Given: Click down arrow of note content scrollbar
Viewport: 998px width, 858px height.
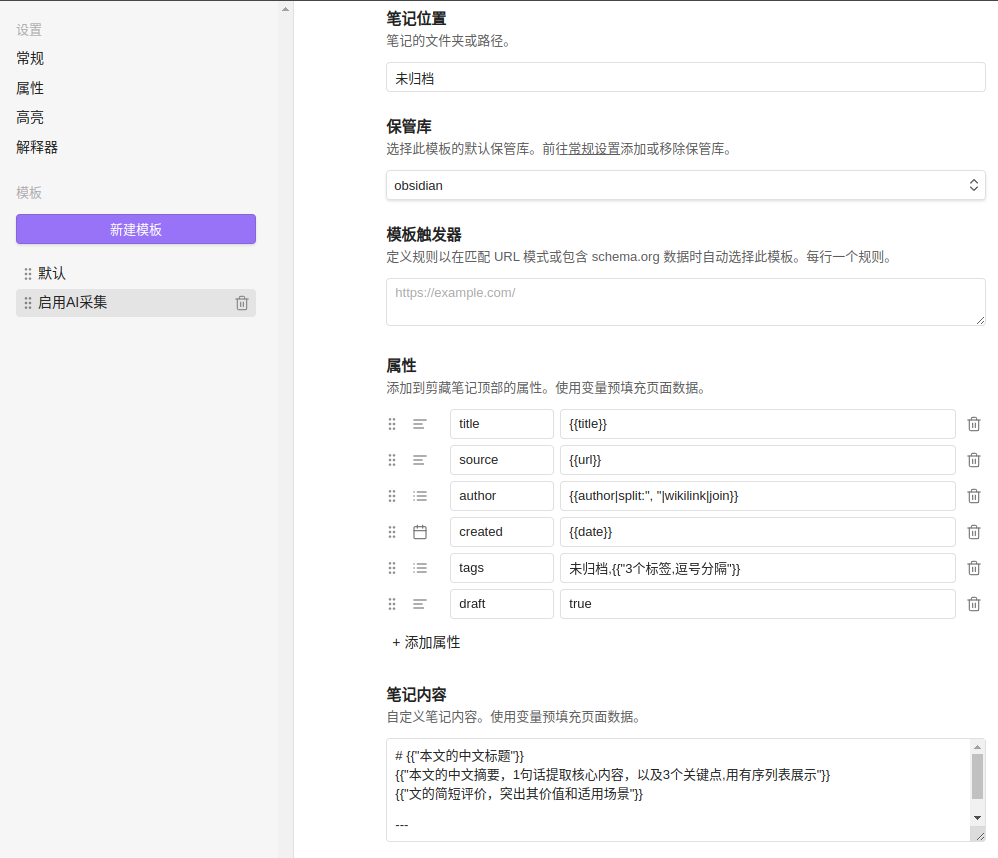Looking at the screenshot, I should (977, 817).
